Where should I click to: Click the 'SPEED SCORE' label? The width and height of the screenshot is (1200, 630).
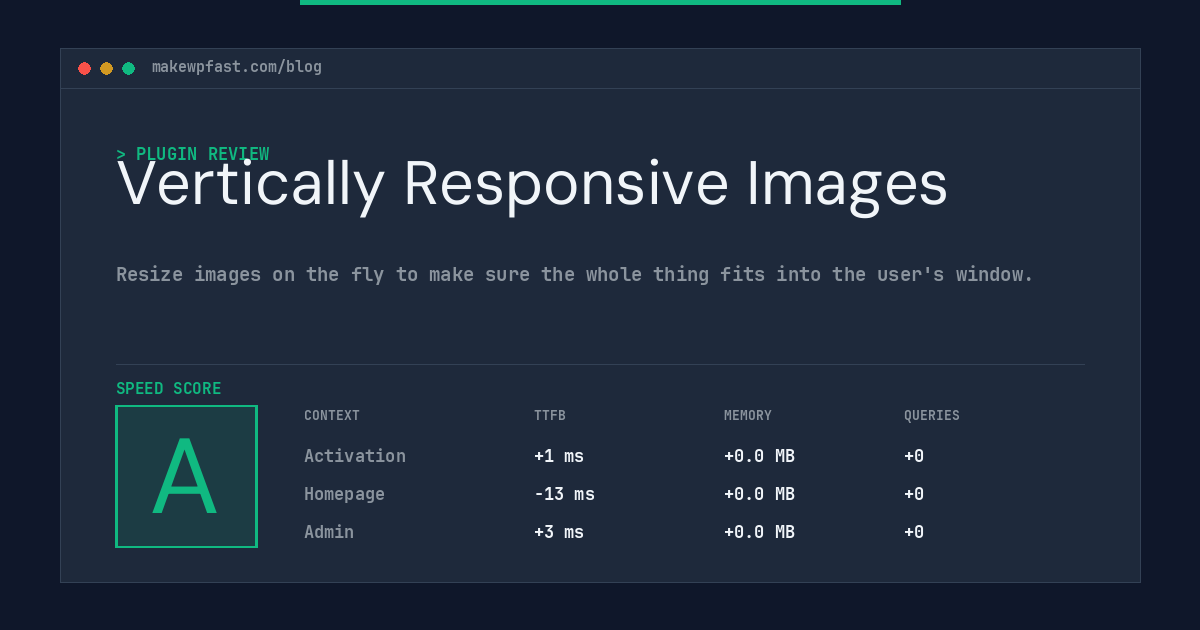[169, 388]
